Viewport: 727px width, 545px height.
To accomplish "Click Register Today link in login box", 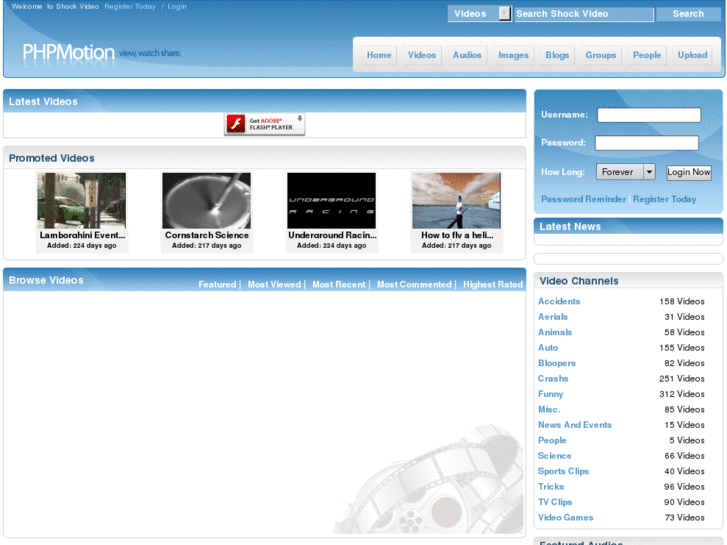I will [664, 199].
